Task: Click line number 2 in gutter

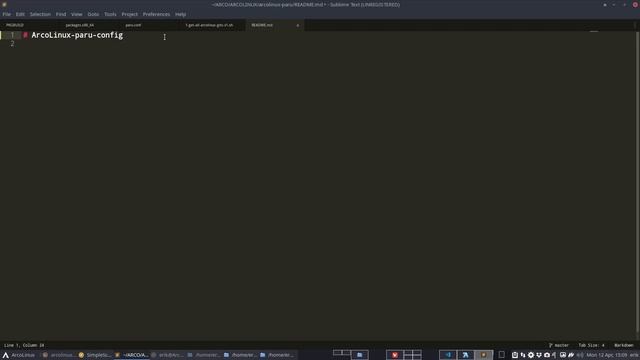Action: coord(12,44)
